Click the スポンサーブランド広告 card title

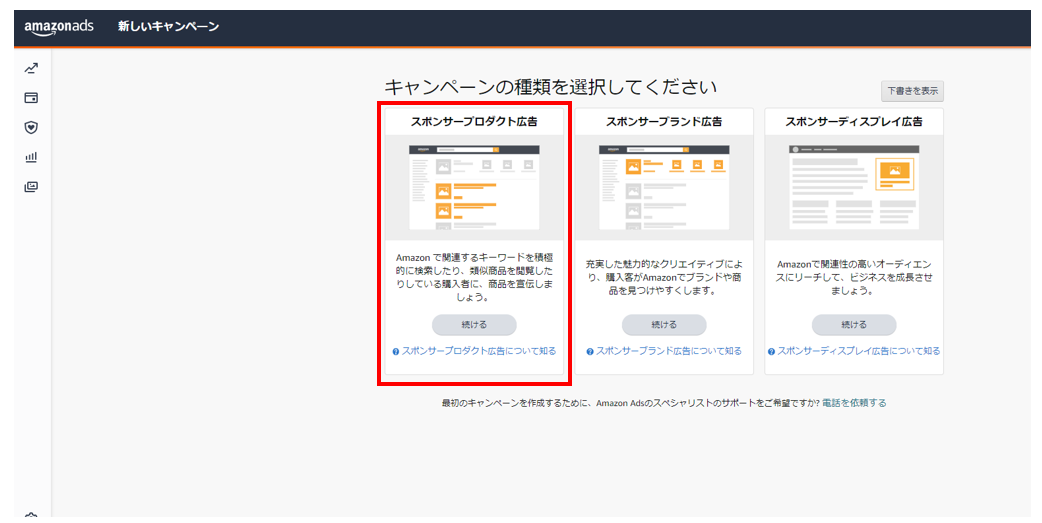[x=664, y=122]
